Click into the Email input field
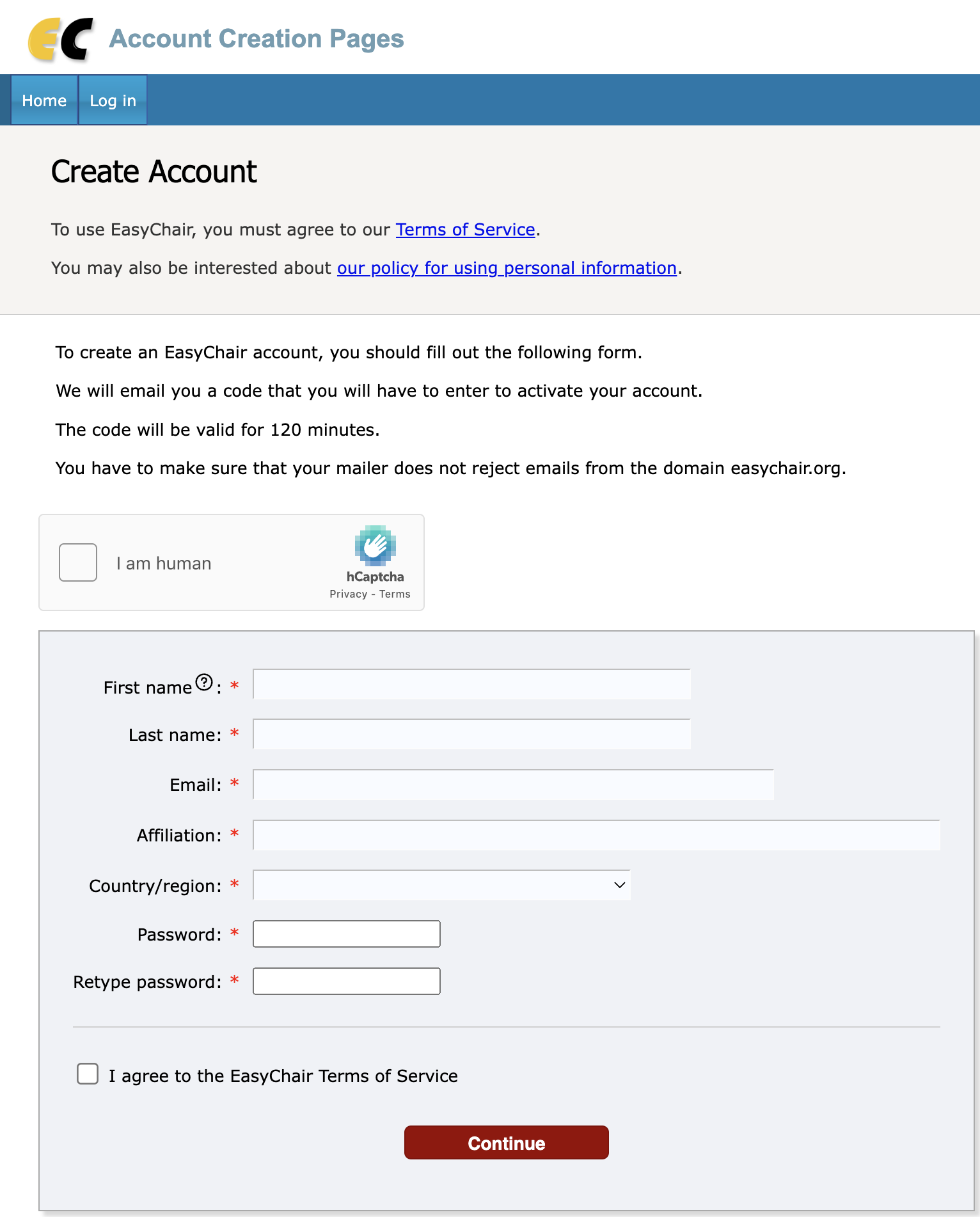The height and width of the screenshot is (1217, 980). [513, 785]
